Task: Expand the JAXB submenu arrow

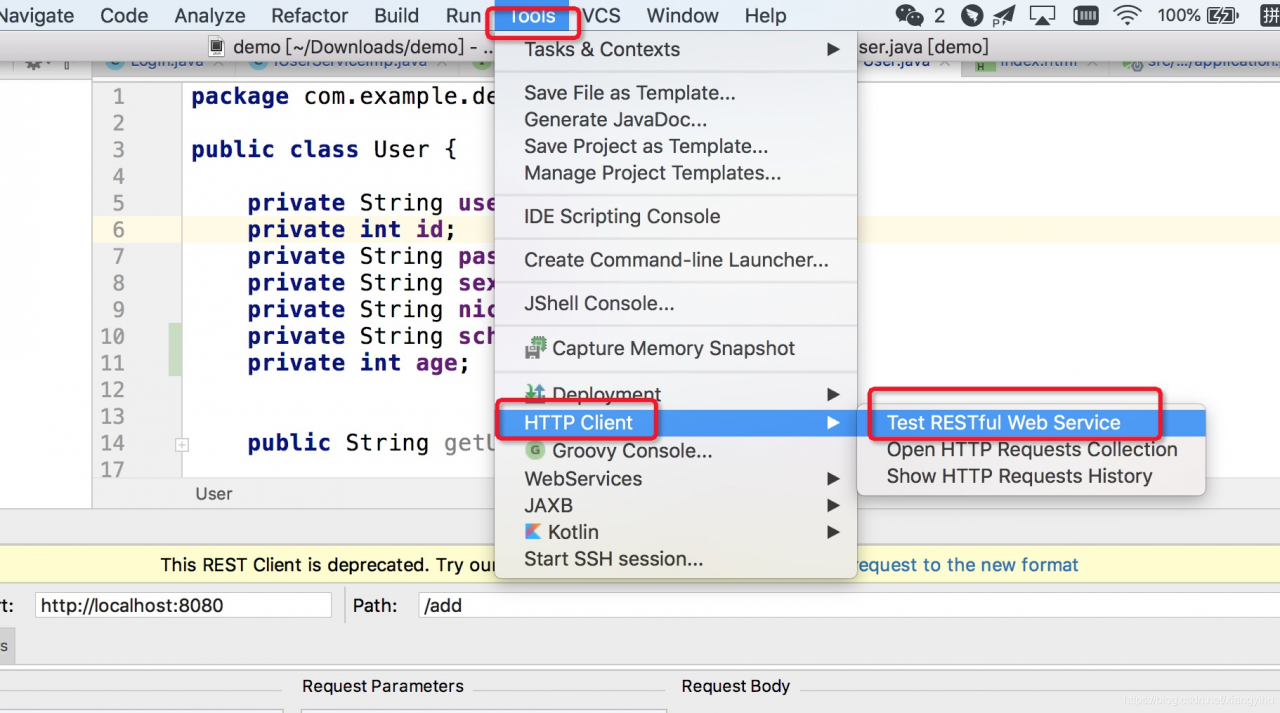Action: [832, 505]
